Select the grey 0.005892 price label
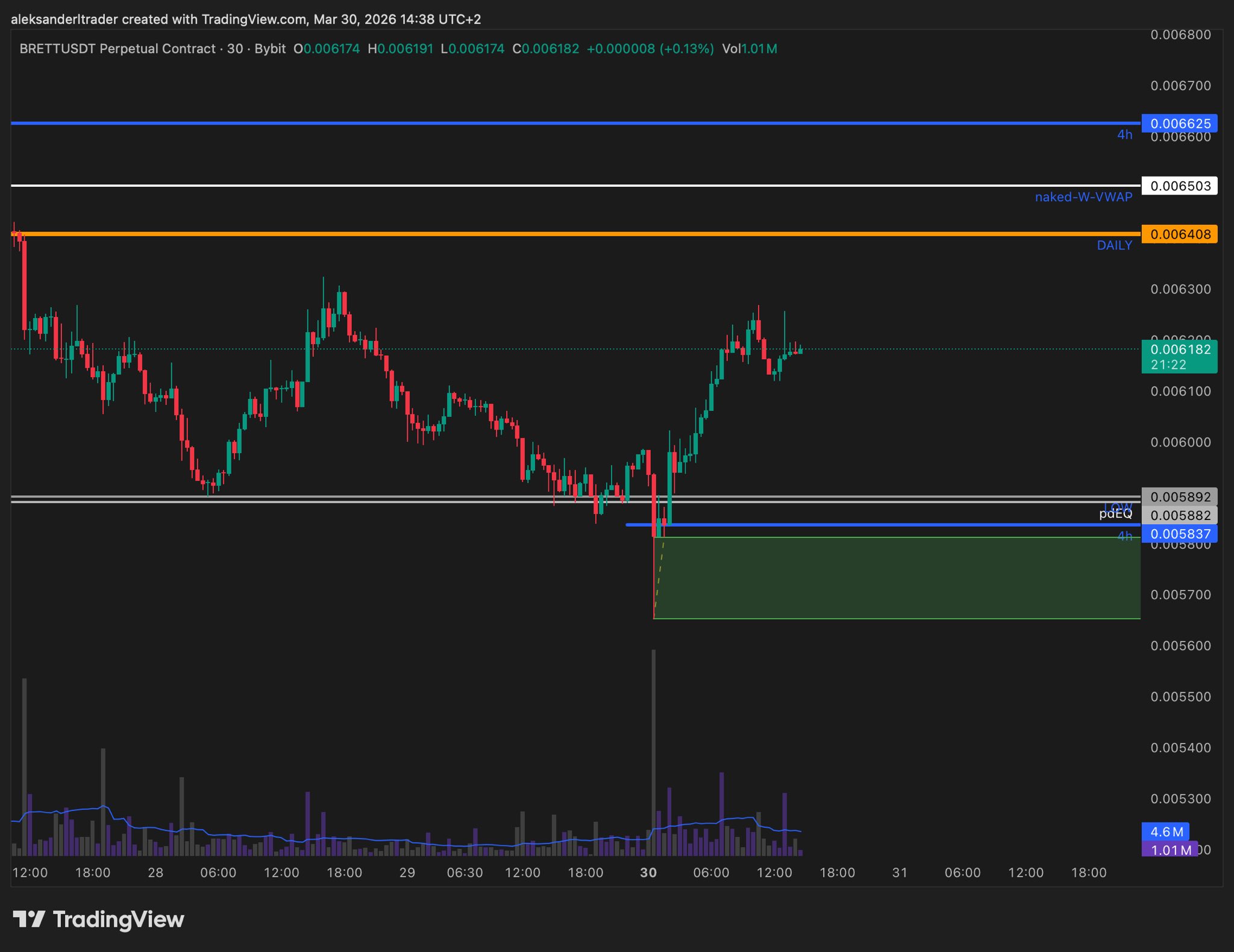1234x952 pixels. 1179,497
